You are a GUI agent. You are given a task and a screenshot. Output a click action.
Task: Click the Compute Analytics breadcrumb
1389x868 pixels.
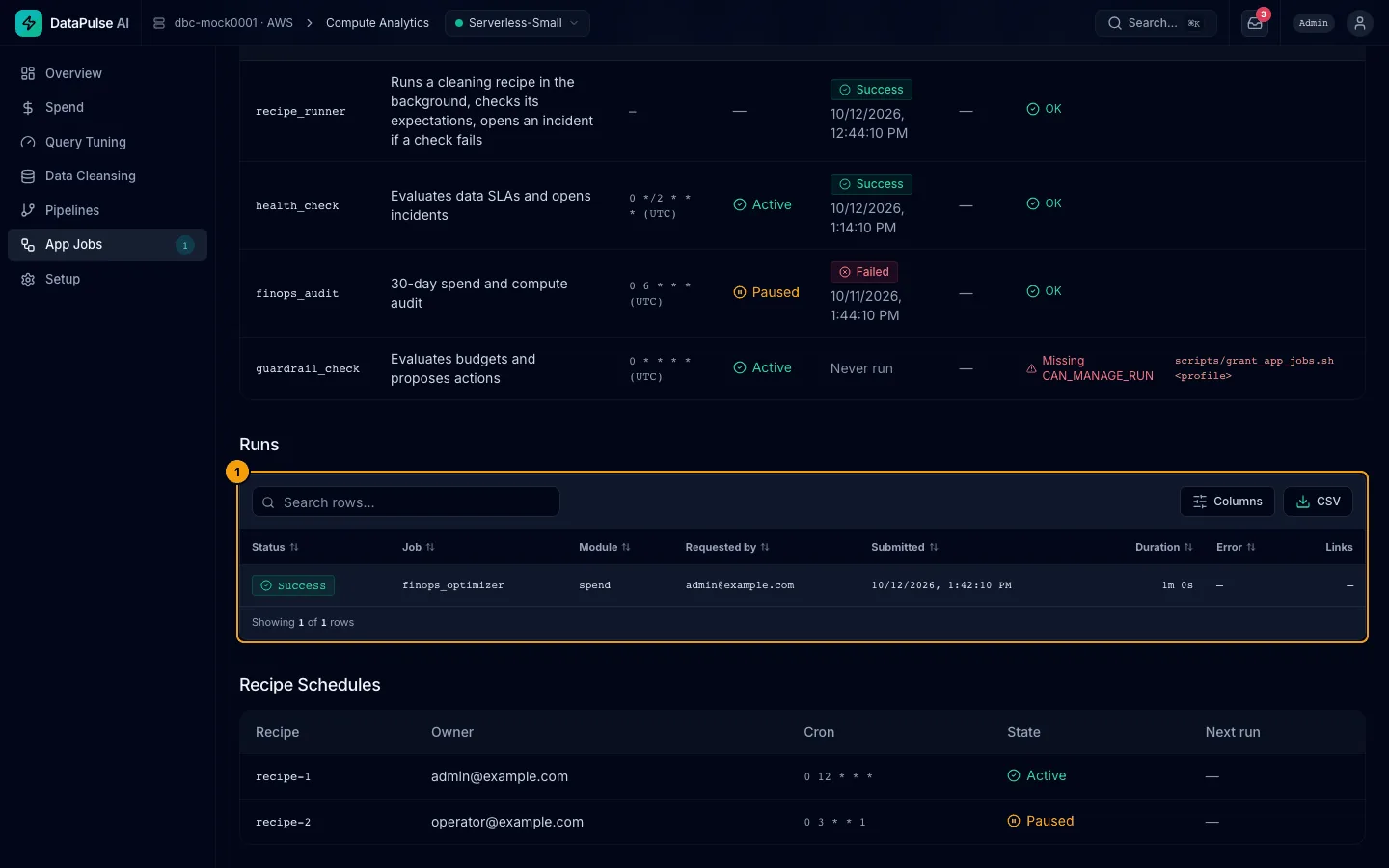tap(377, 23)
